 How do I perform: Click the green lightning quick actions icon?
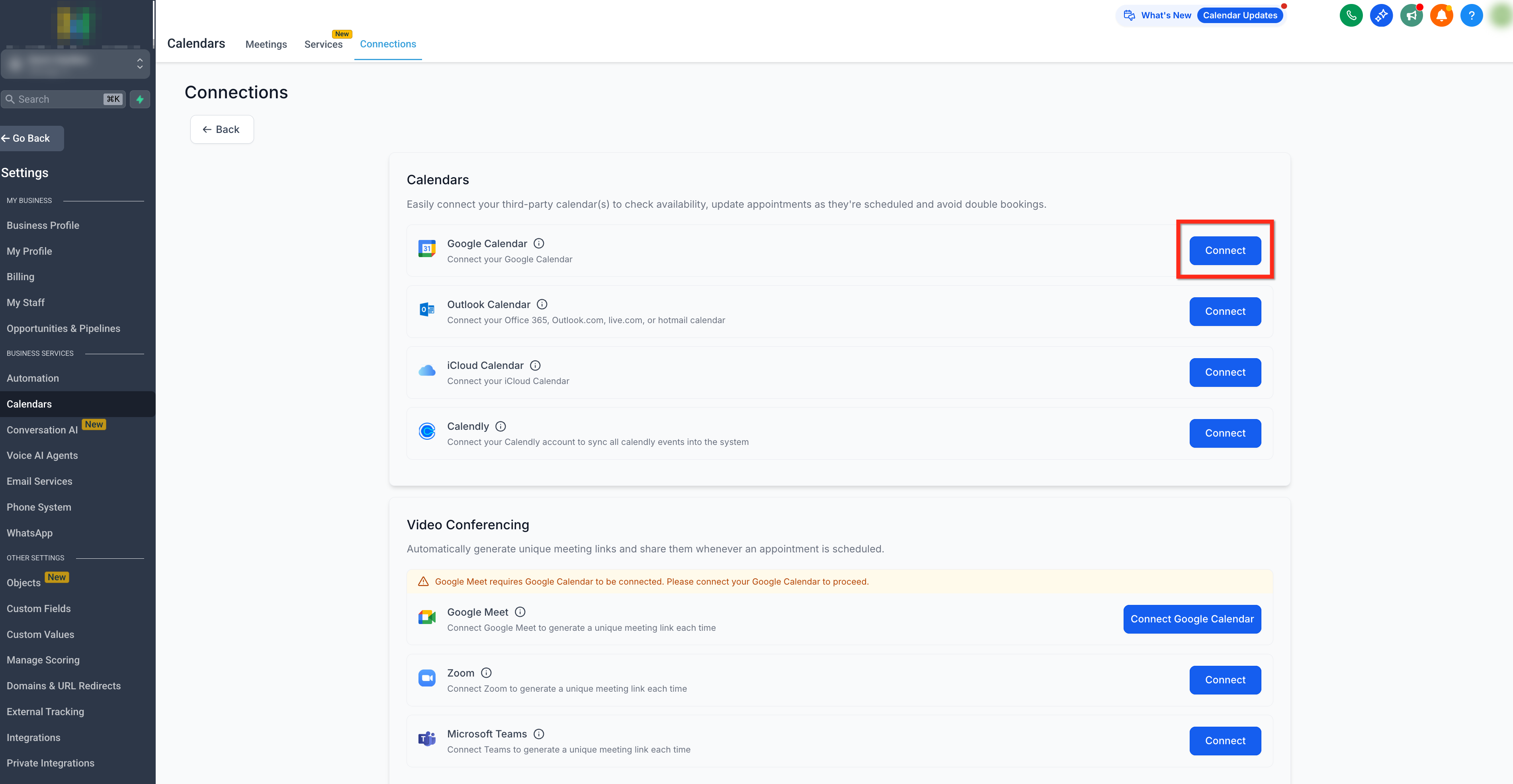[140, 99]
